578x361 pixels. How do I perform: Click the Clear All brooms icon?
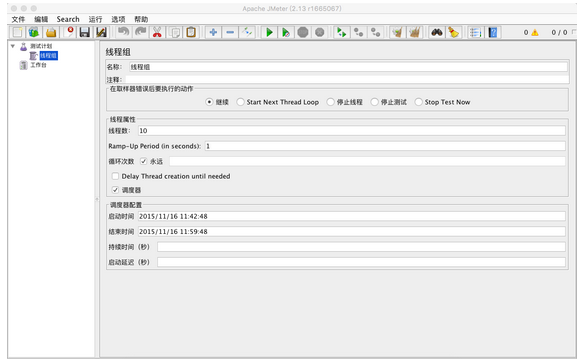click(414, 32)
